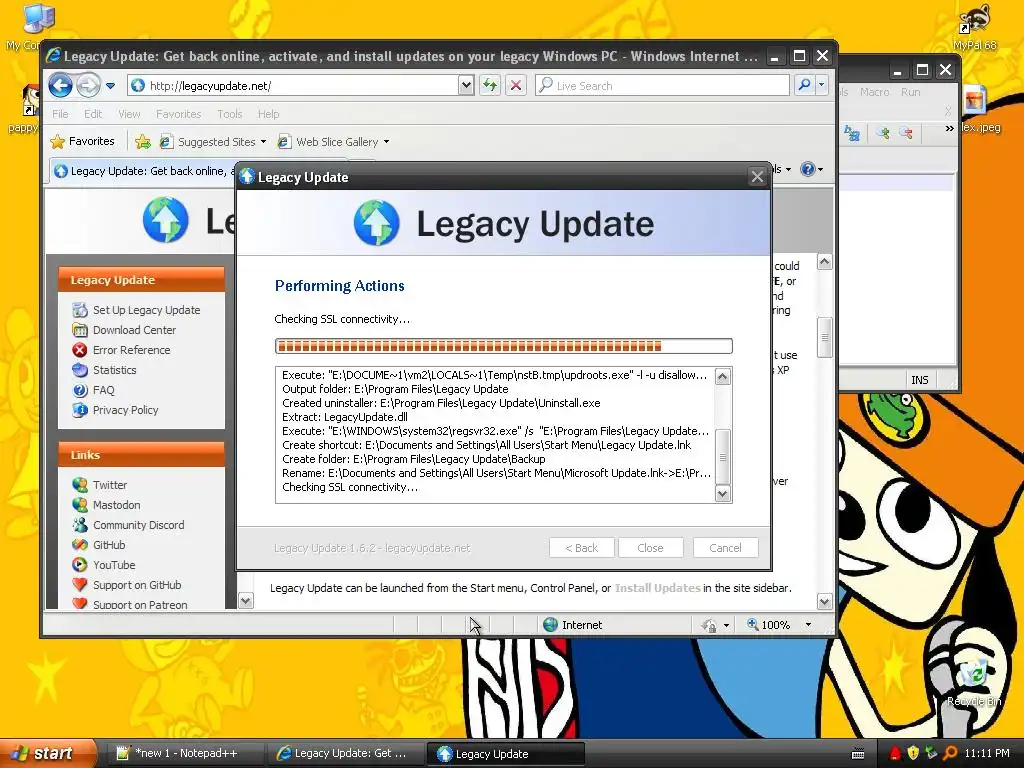Click the Close button in installer dialog
Screen dimensions: 1024x768
(x=650, y=548)
